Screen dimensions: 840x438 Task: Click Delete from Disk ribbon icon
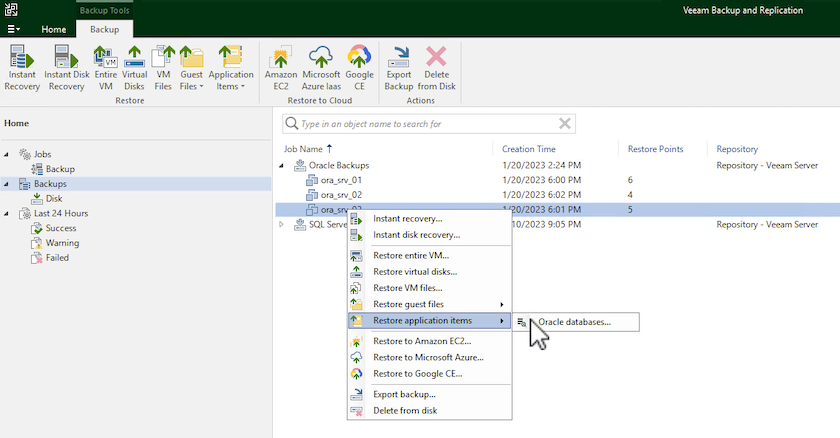click(437, 68)
